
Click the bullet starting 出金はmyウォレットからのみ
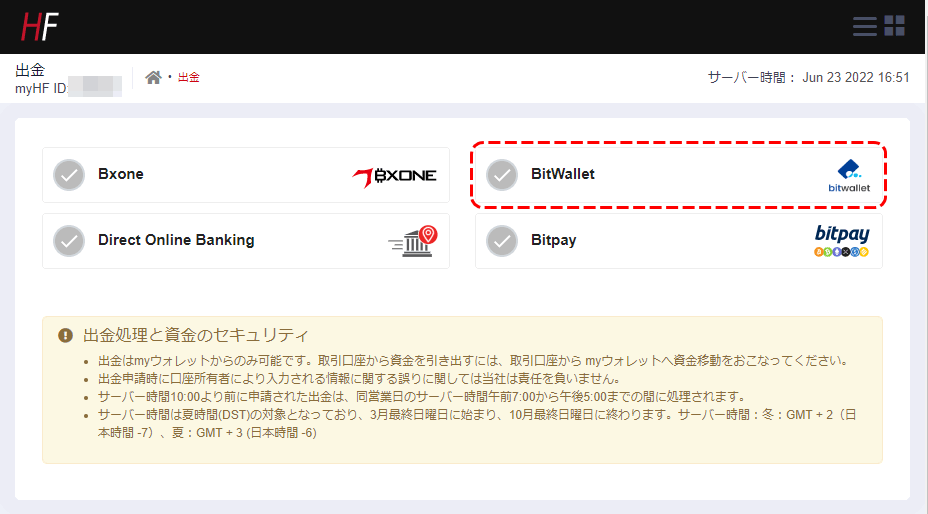(x=475, y=361)
